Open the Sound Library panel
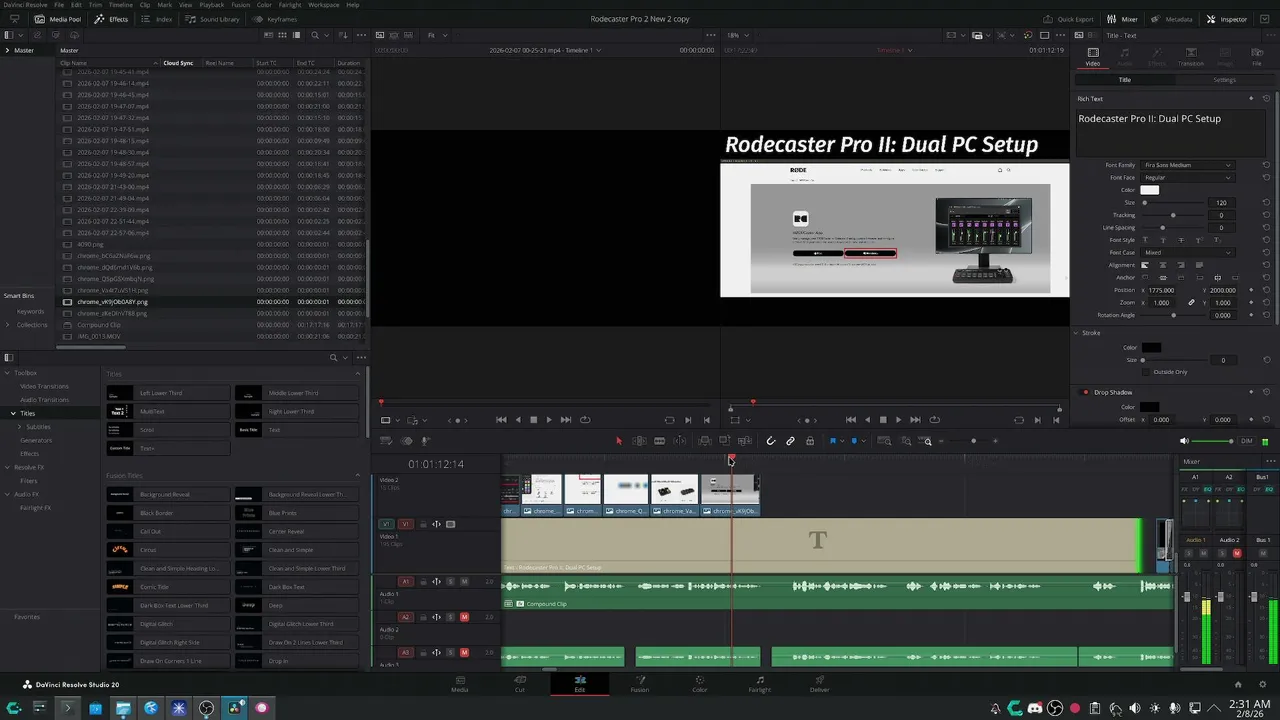Image resolution: width=1280 pixels, height=720 pixels. click(x=213, y=19)
